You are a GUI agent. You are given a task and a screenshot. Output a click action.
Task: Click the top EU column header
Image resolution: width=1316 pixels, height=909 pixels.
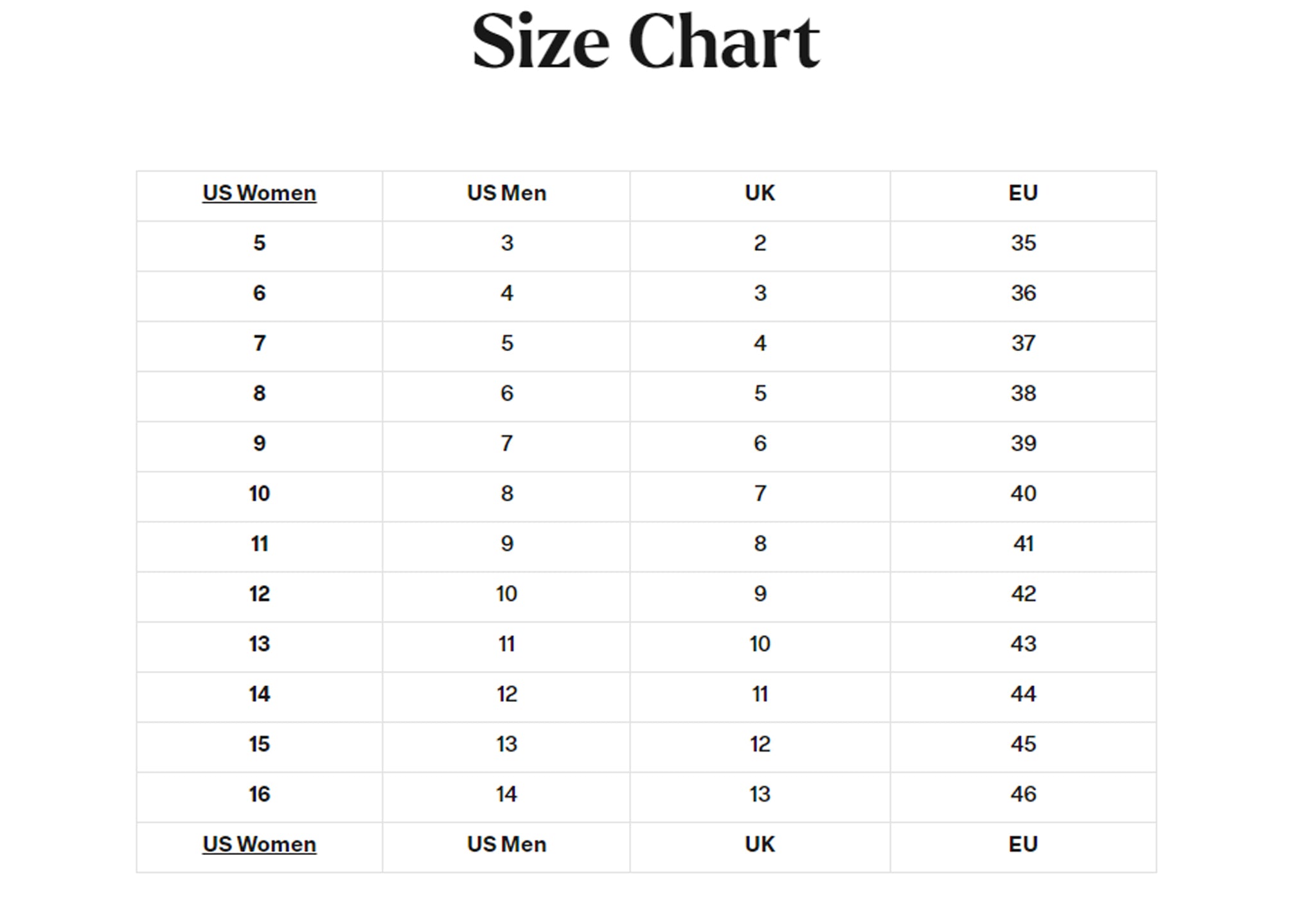pos(1023,193)
